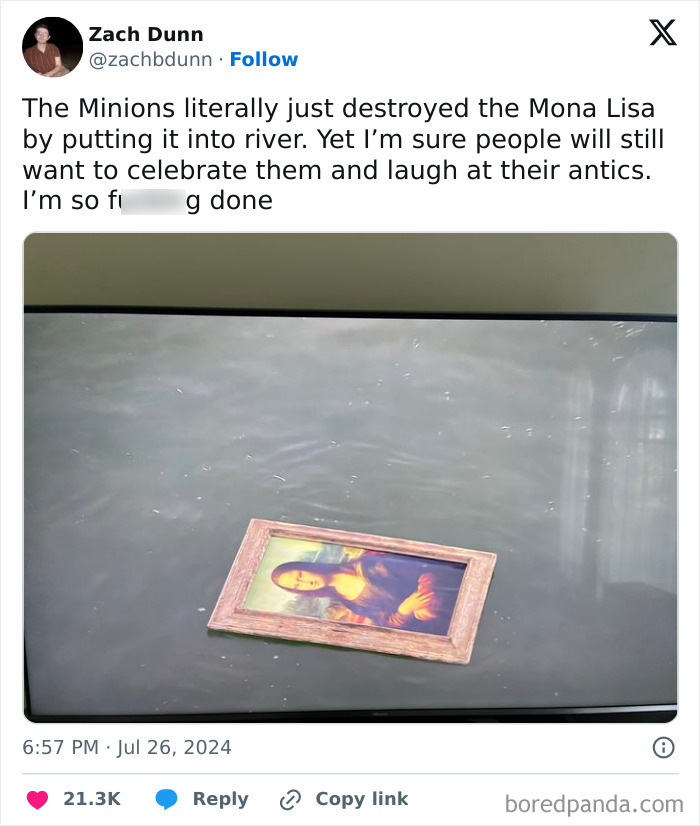Follow Zach Dunn's account
700x826 pixels.
(x=264, y=59)
